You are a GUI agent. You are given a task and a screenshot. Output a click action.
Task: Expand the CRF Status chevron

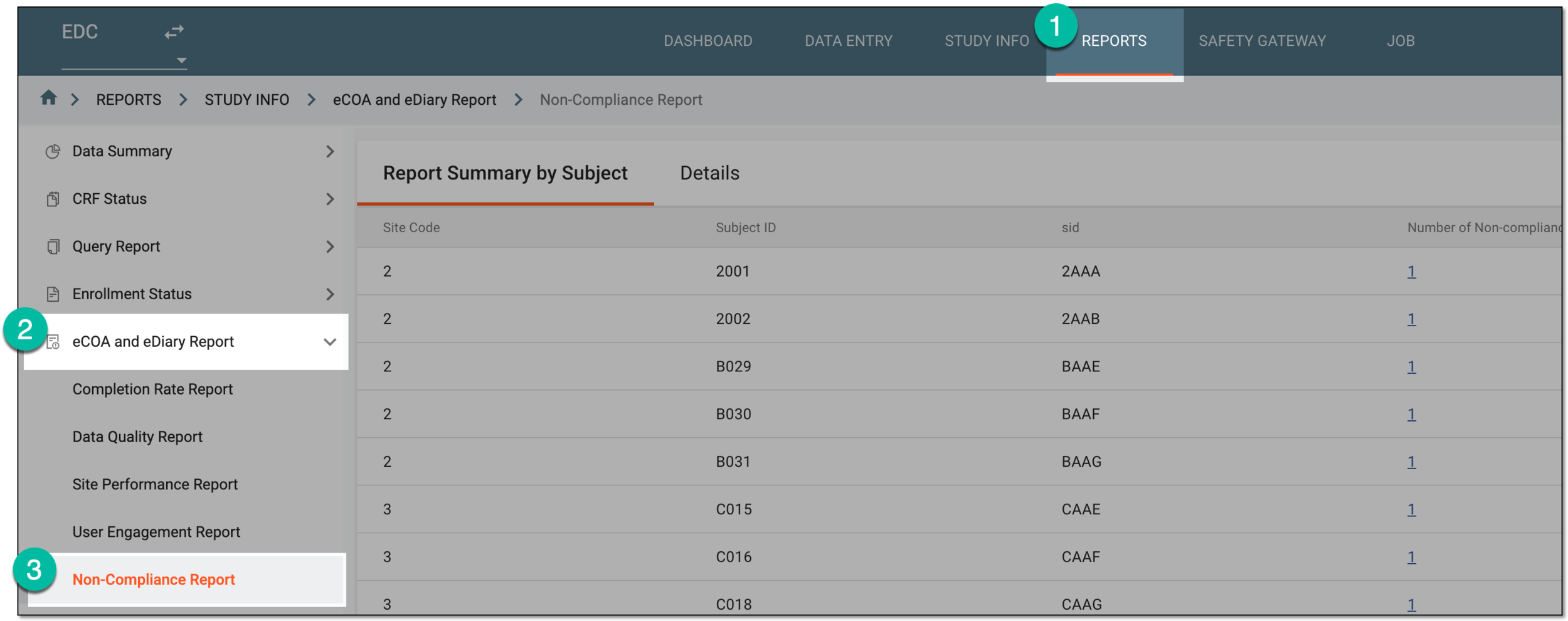pos(330,199)
